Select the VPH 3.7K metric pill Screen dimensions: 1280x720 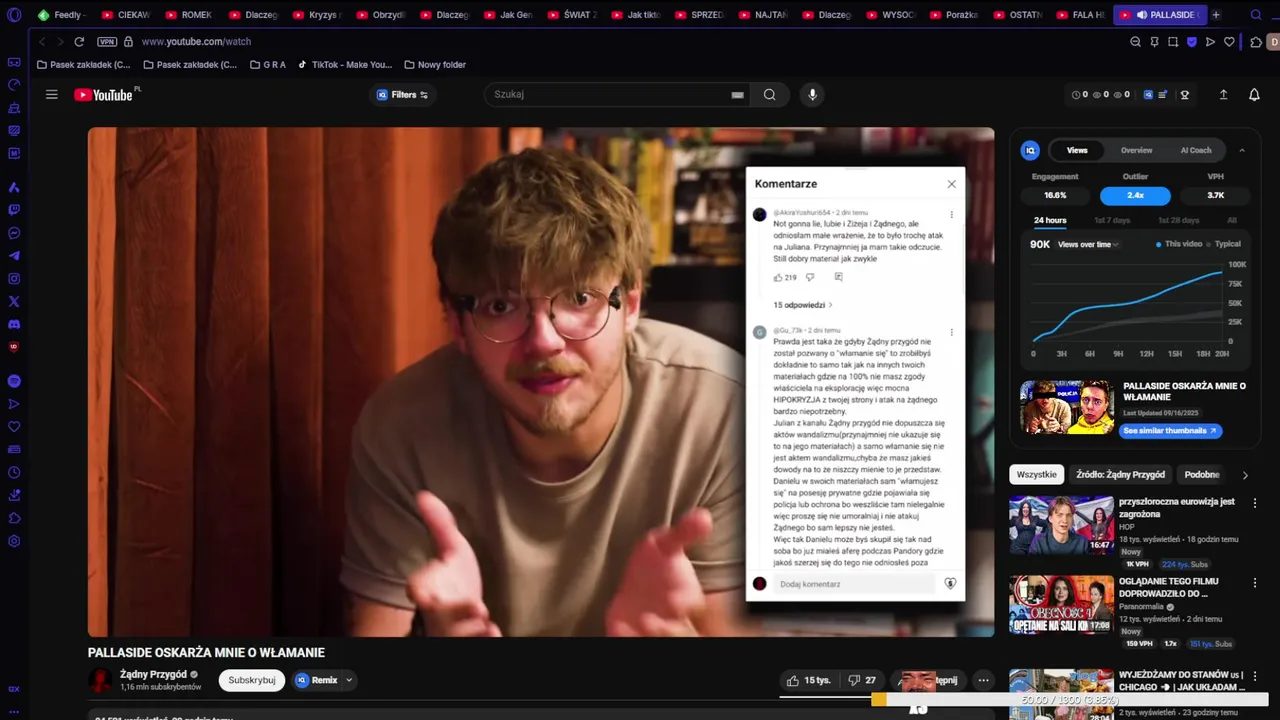coord(1216,195)
